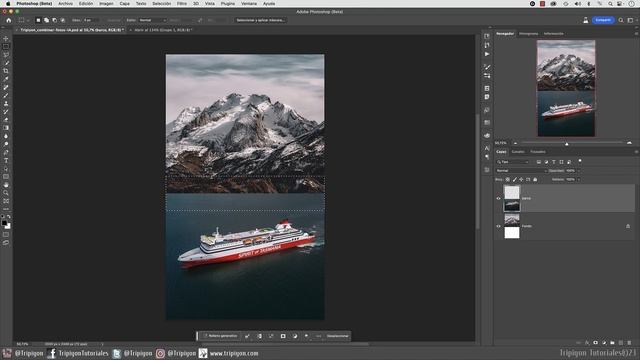The image size is (640, 360).
Task: Toggle lock position icon
Action: point(521,180)
